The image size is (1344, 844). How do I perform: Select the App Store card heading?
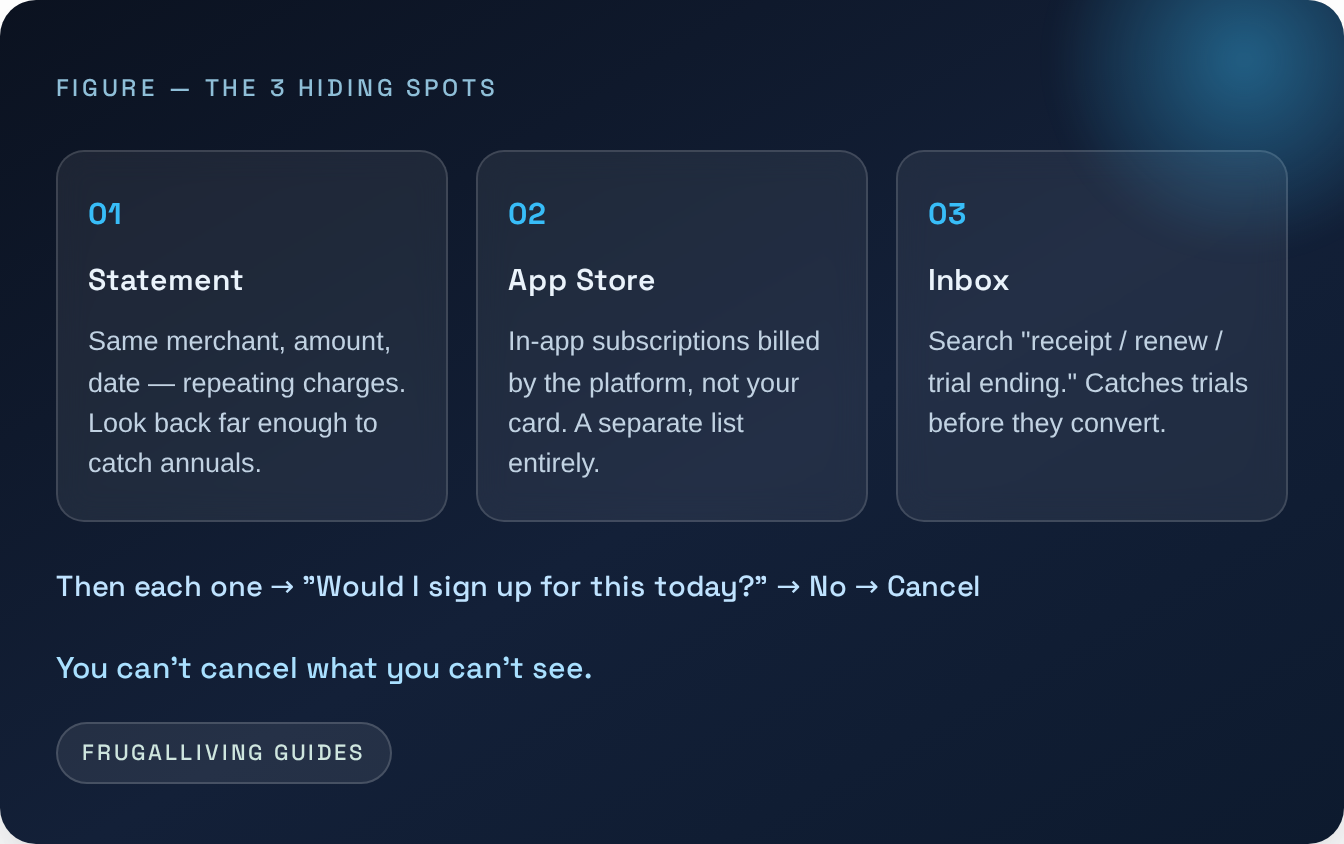[x=581, y=280]
